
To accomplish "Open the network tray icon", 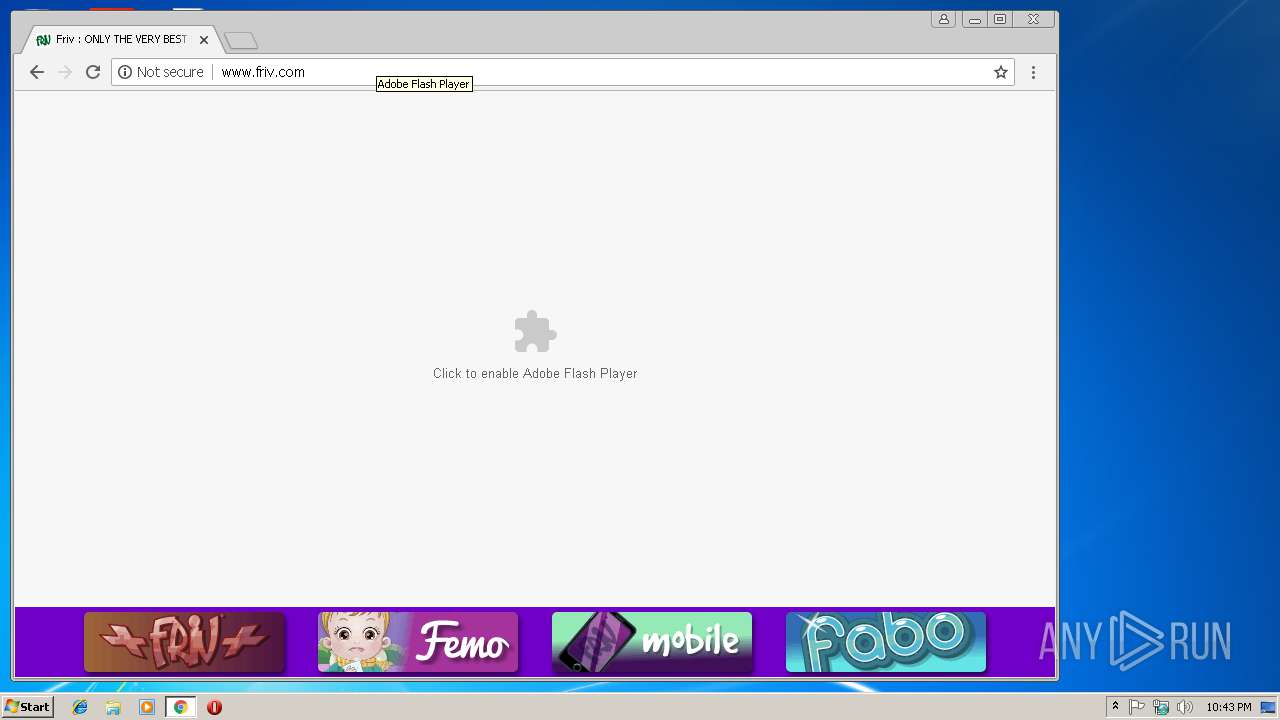I will click(1161, 707).
